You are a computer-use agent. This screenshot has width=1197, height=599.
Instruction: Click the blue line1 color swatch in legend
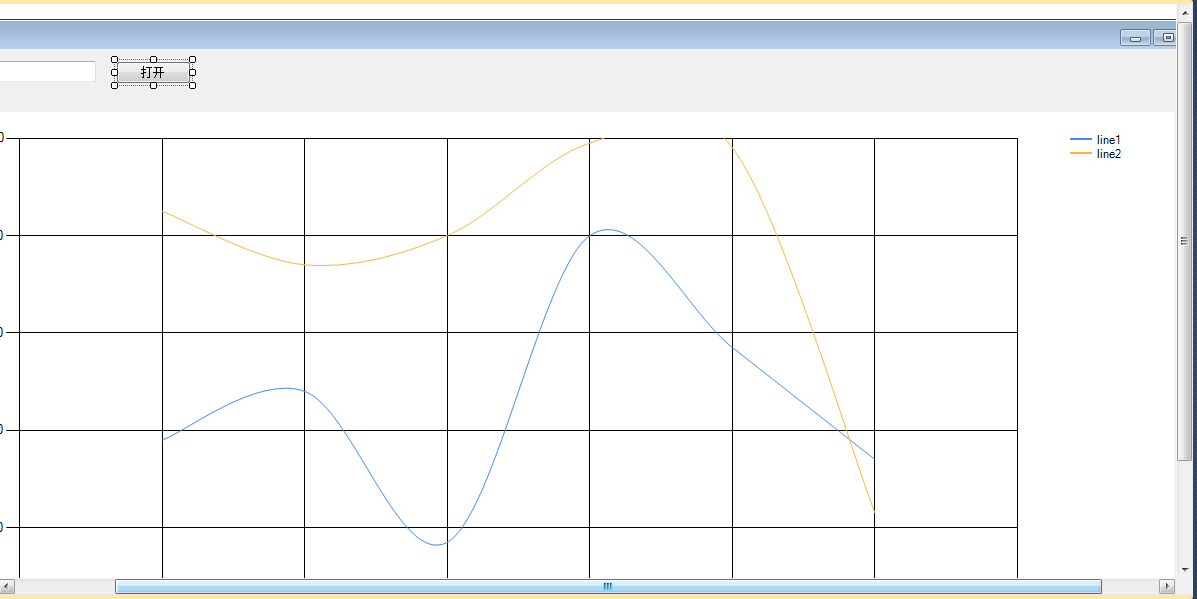[x=1083, y=140]
